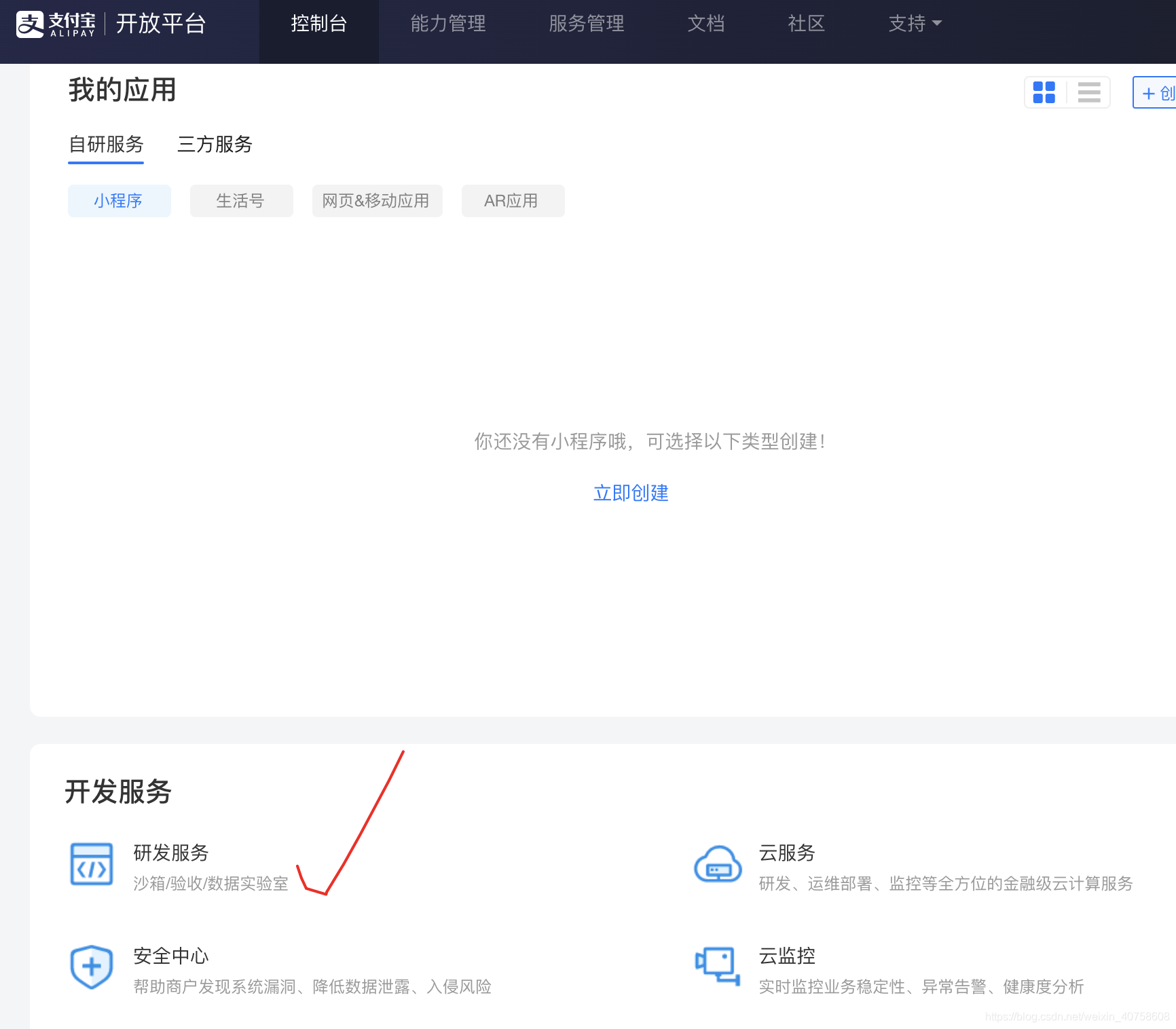The width and height of the screenshot is (1176, 1029).
Task: Click the 我的应用 heading
Action: [122, 90]
